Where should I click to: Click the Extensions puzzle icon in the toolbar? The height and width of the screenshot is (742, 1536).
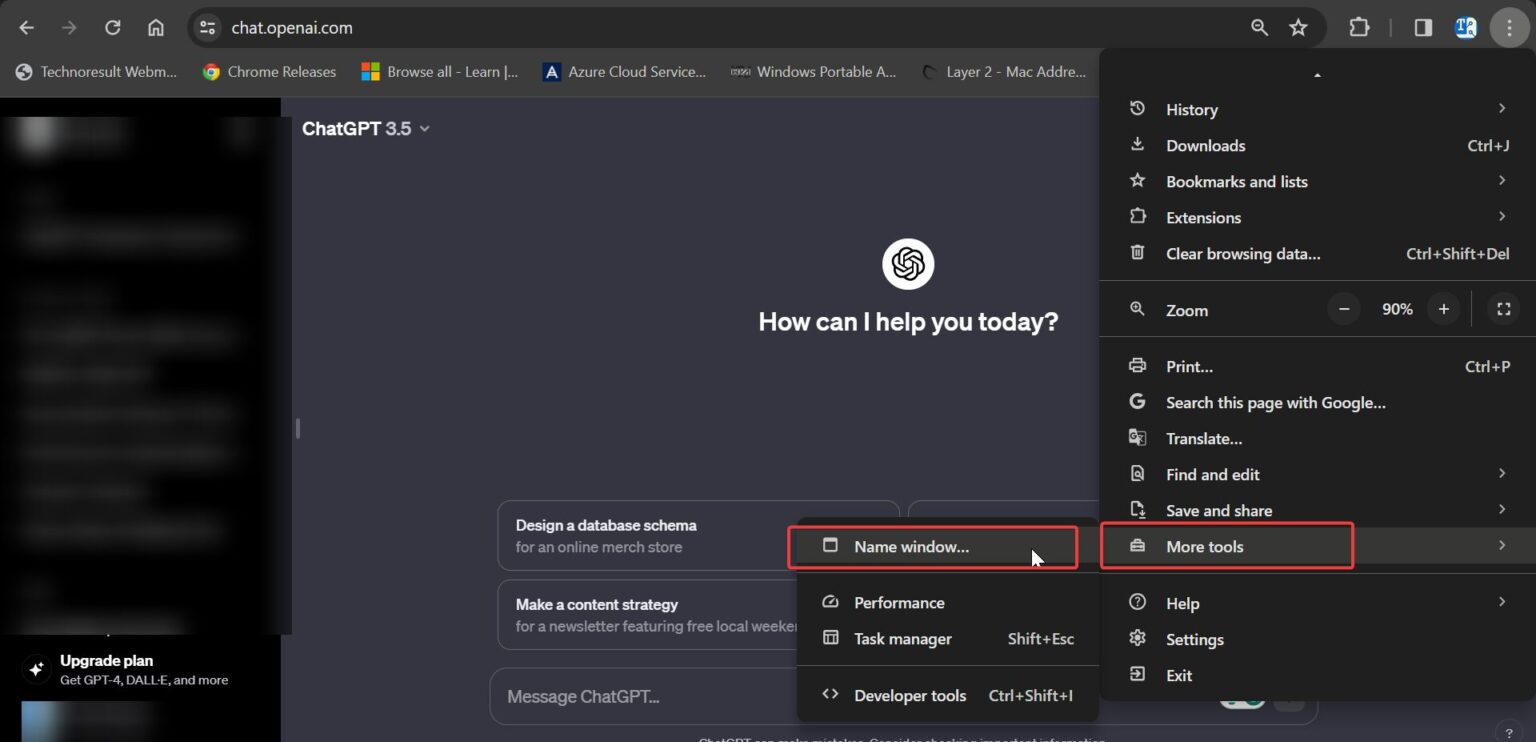[1359, 28]
